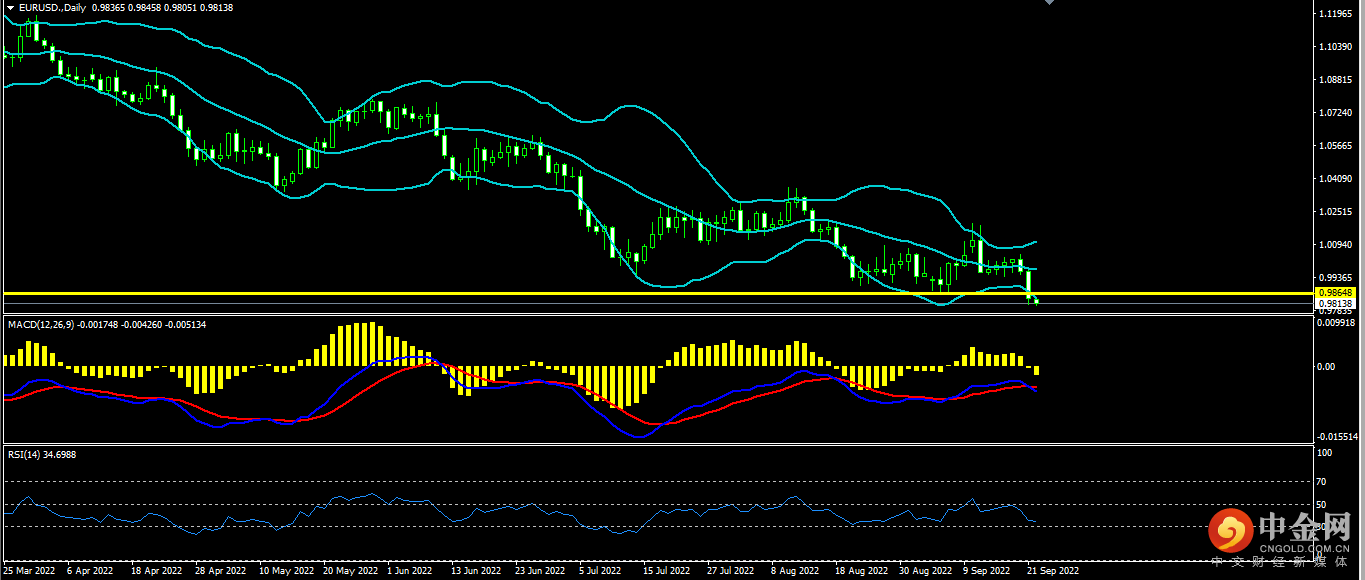Click the 1.08815 price axis value
The width and height of the screenshot is (1365, 580).
coord(1336,80)
